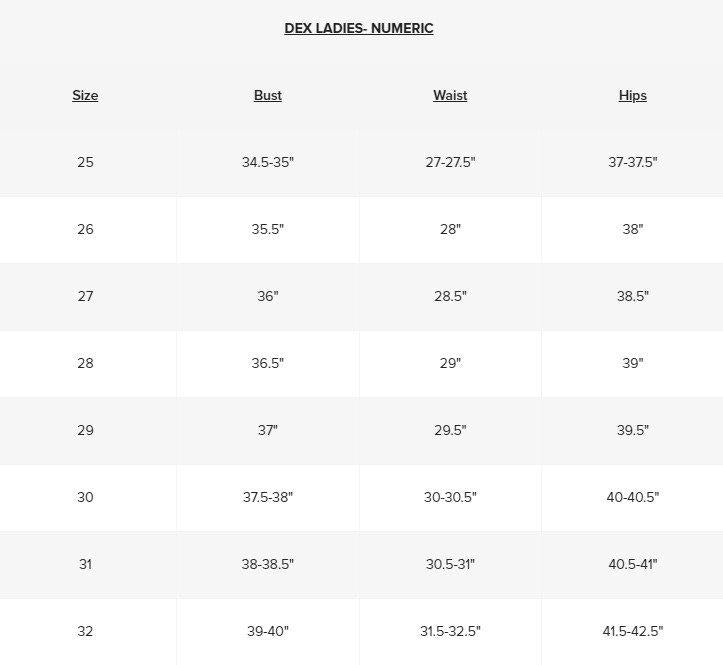The image size is (723, 665).
Task: Select the 40.5-41" hips value
Action: pos(633,564)
